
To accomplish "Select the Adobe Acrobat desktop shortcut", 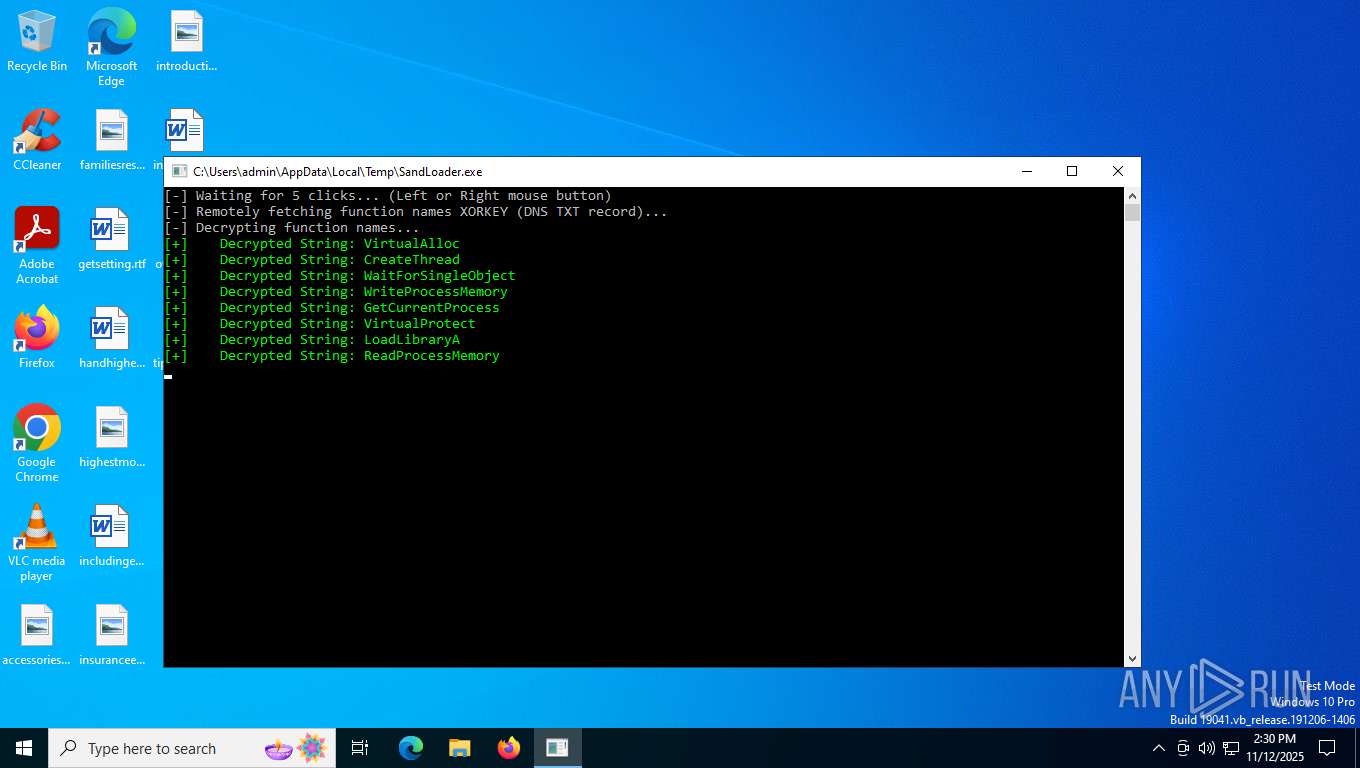I will 37,246.
